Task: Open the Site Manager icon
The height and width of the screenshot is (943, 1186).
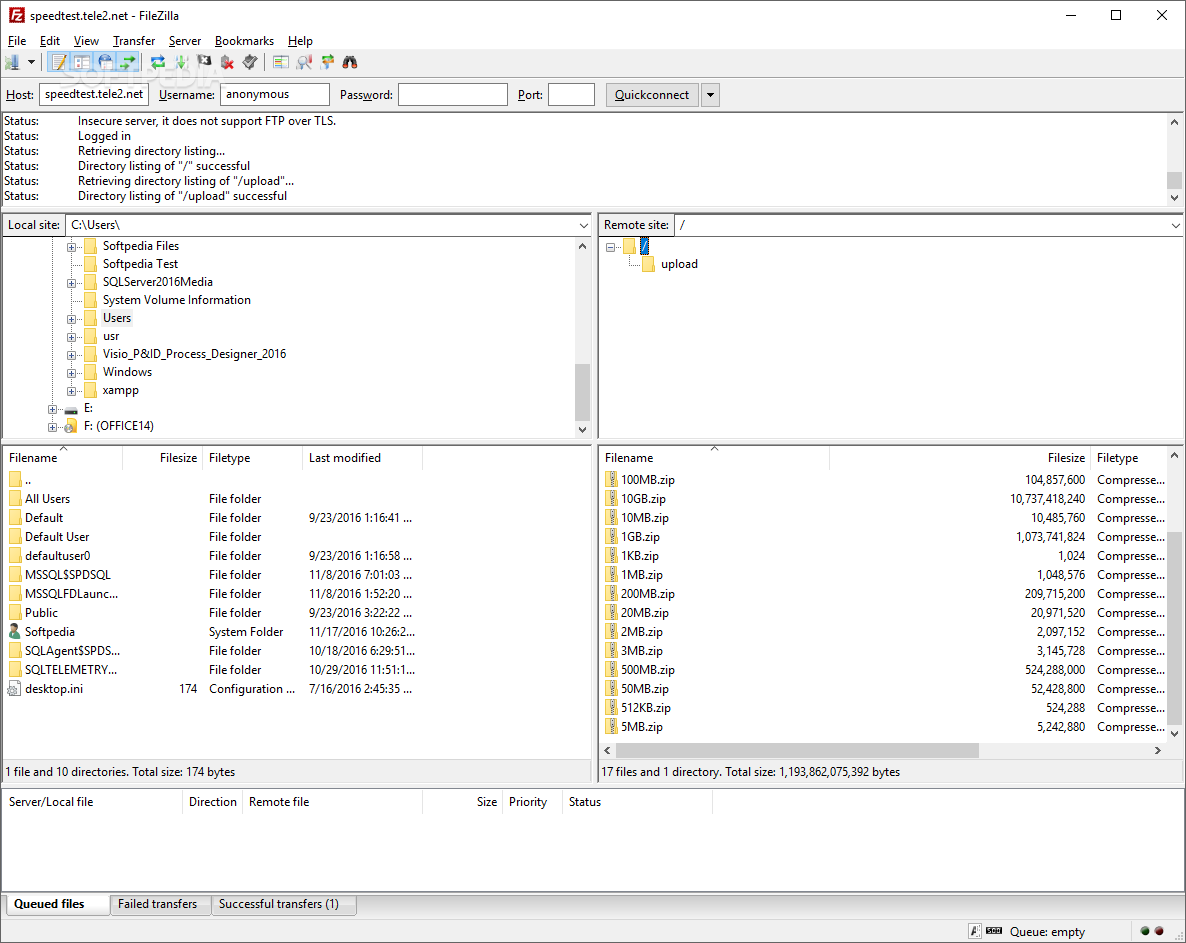Action: (12, 62)
